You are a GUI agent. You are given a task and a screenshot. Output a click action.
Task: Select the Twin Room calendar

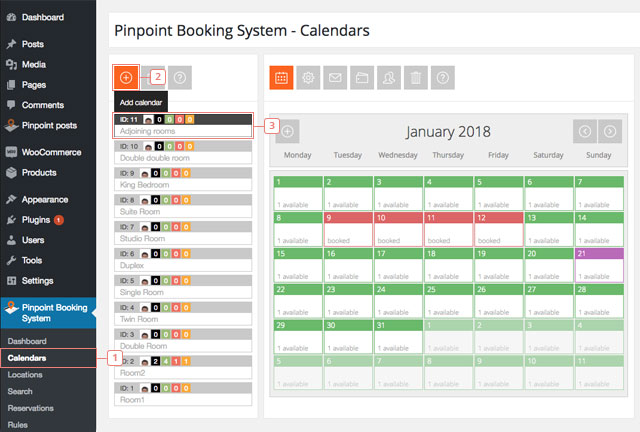click(183, 314)
